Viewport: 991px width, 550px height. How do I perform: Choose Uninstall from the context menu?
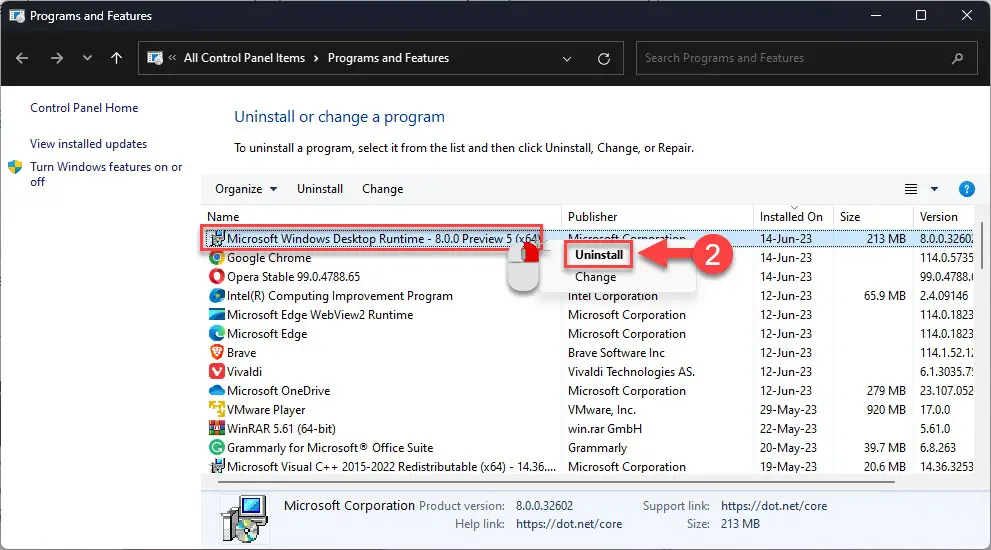coord(599,255)
